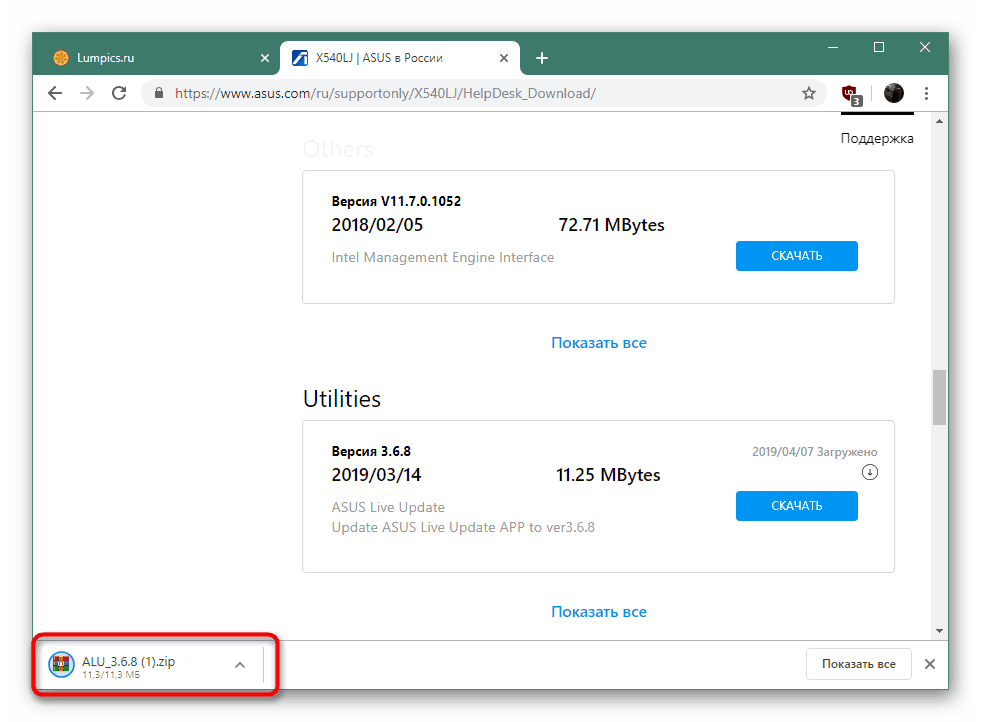
Task: Minimize the Chrome window
Action: pyautogui.click(x=833, y=48)
